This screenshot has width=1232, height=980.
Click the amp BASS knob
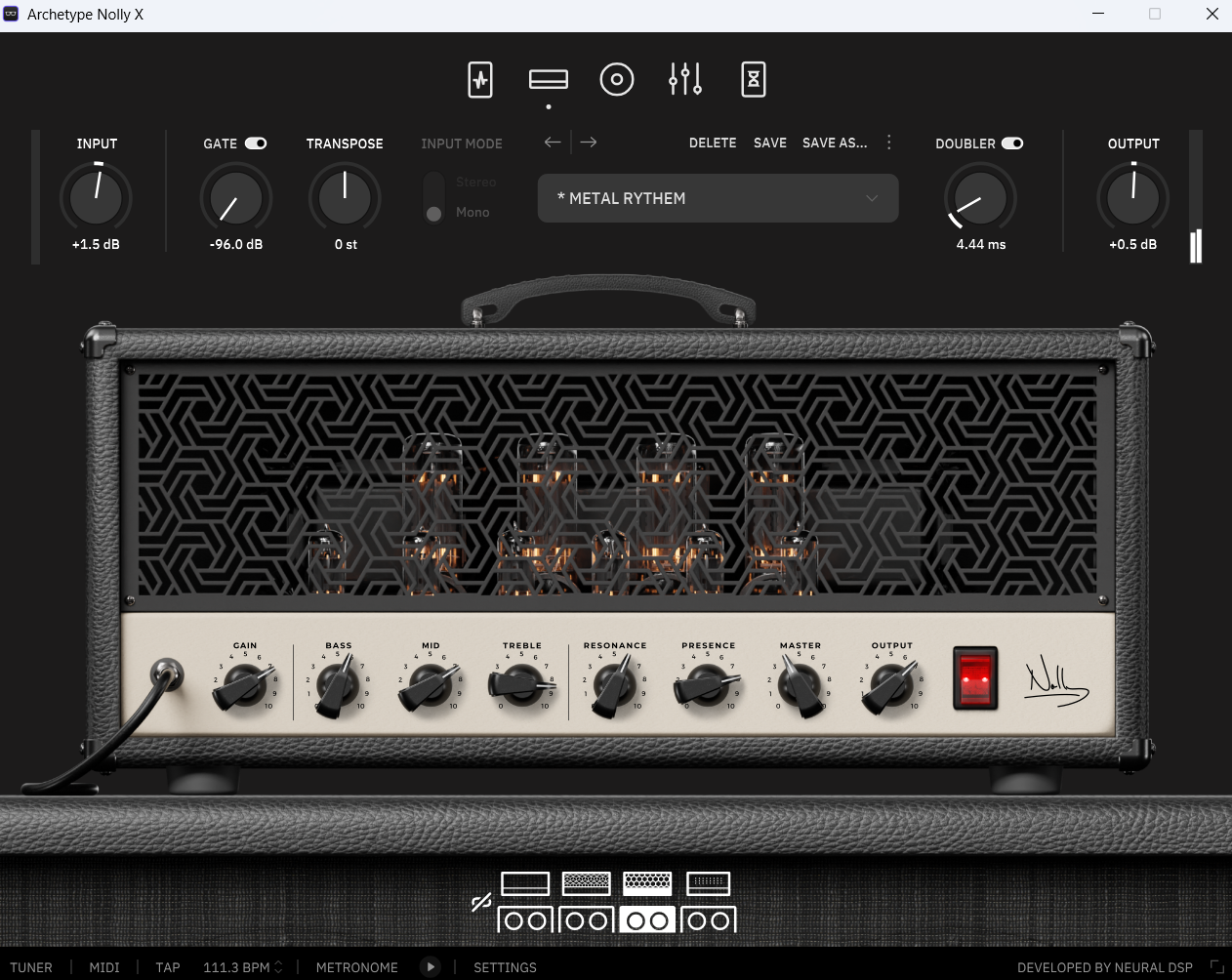338,685
